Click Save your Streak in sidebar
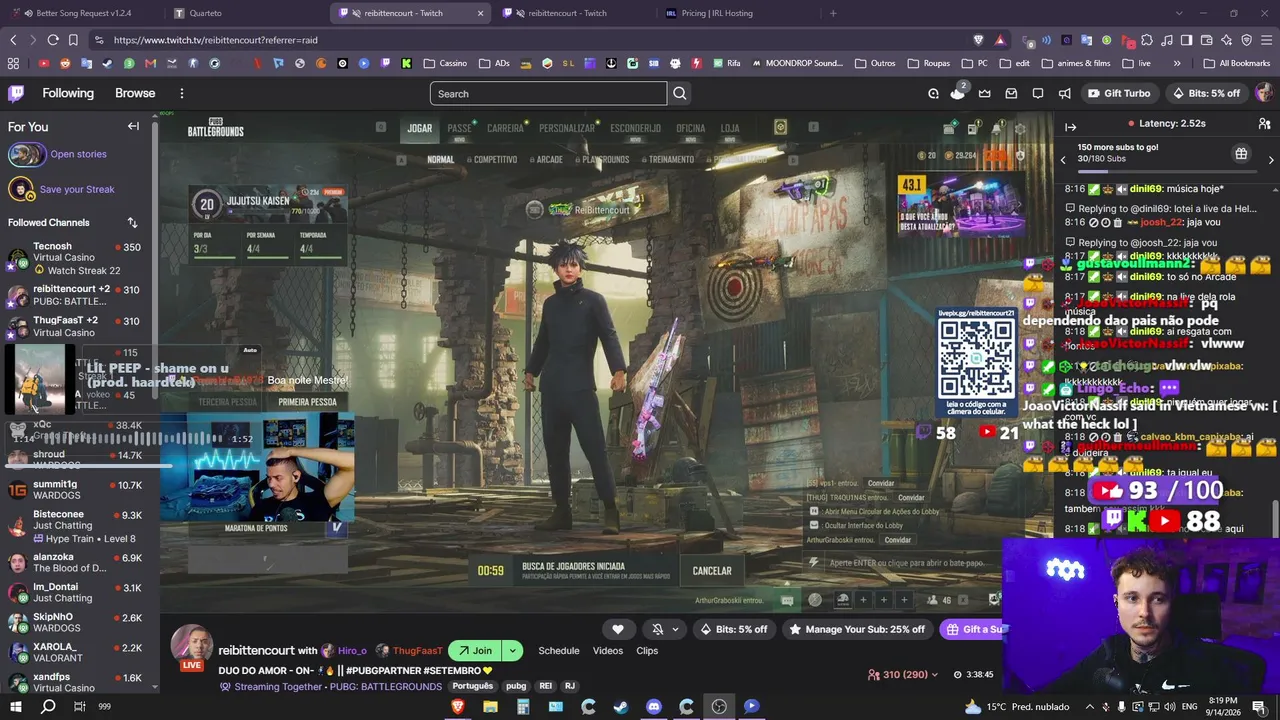Screen dimensions: 1280x720 coord(77,189)
